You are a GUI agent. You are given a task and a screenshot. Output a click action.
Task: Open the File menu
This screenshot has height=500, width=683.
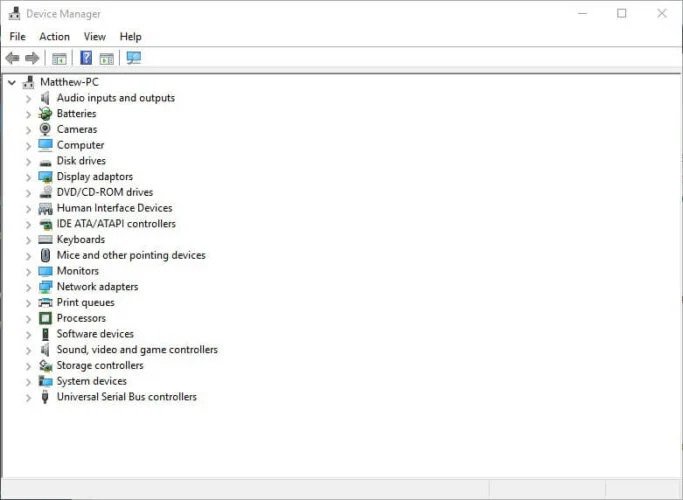[x=17, y=37]
